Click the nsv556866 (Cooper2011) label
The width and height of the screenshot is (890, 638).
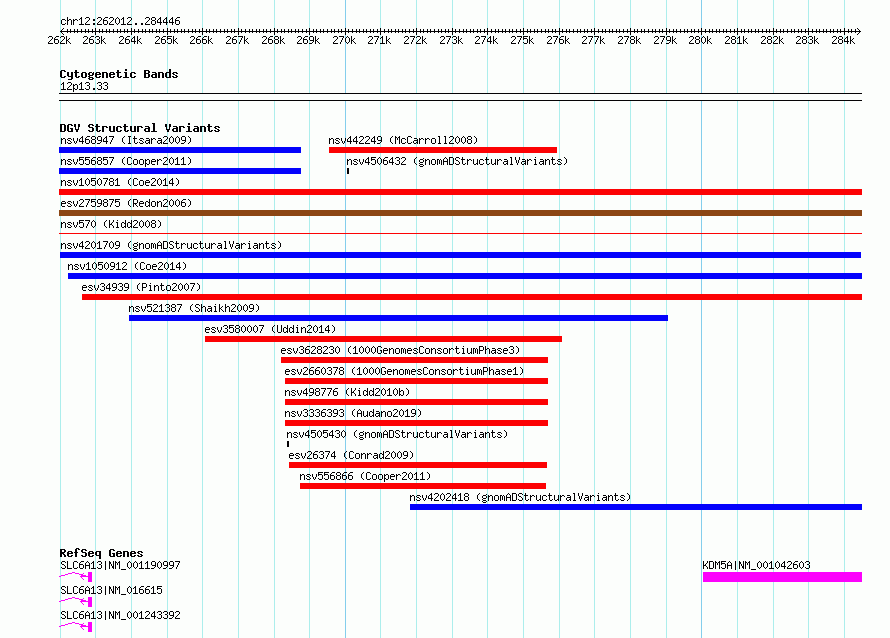click(365, 476)
